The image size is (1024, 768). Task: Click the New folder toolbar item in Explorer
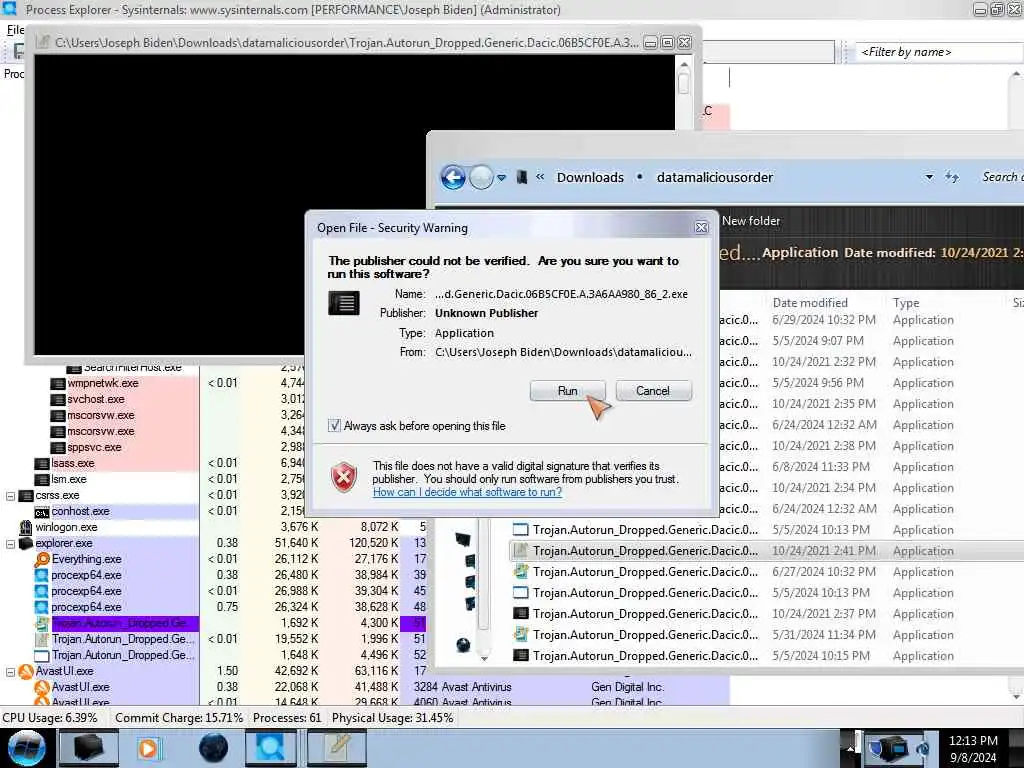click(751, 221)
